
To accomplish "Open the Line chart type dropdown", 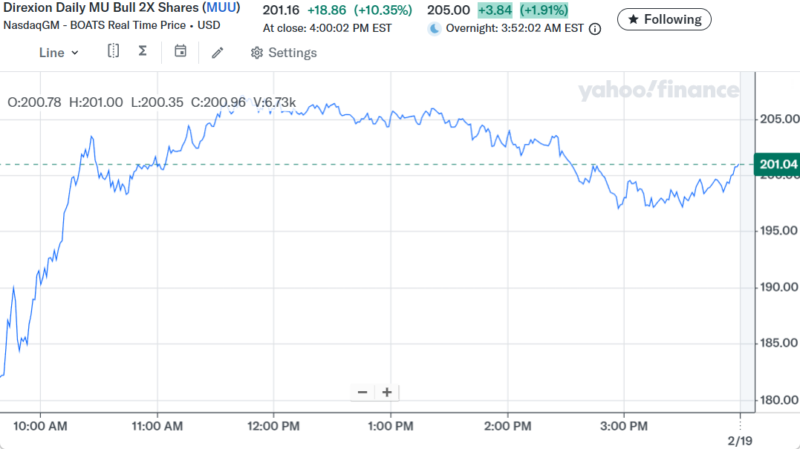I will pyautogui.click(x=58, y=52).
